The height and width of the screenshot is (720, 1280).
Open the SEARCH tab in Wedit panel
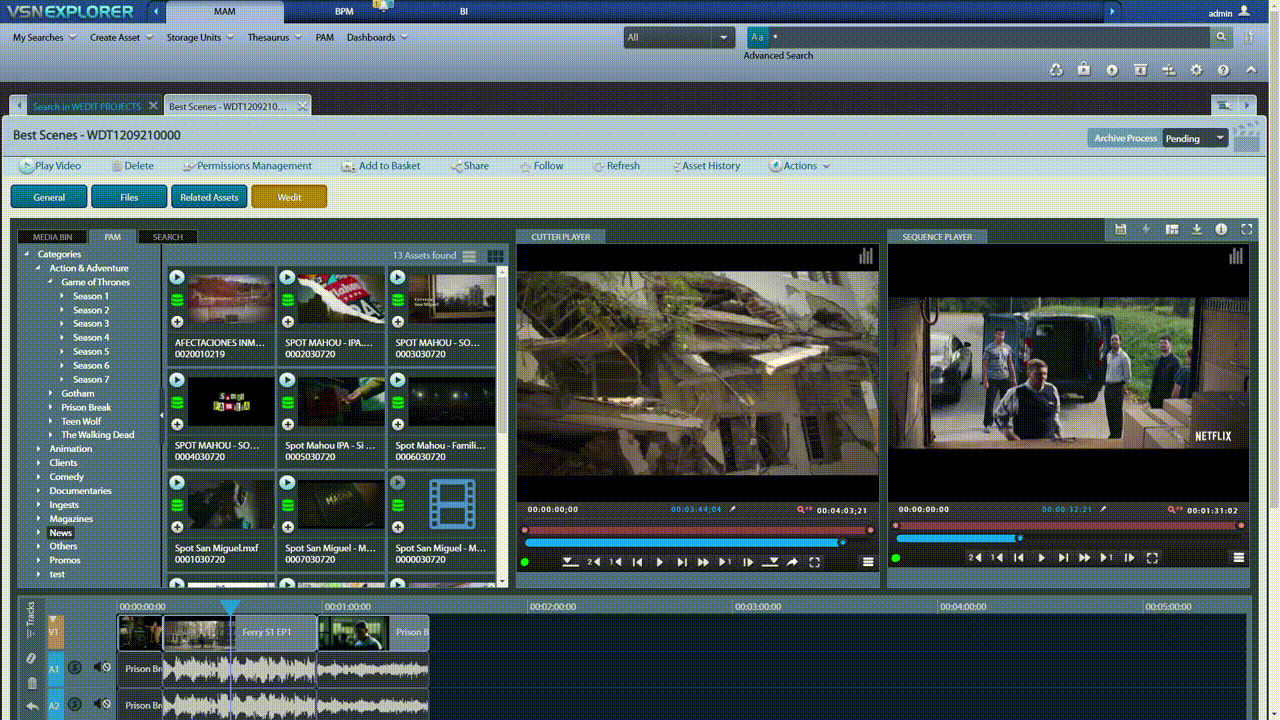click(x=168, y=237)
